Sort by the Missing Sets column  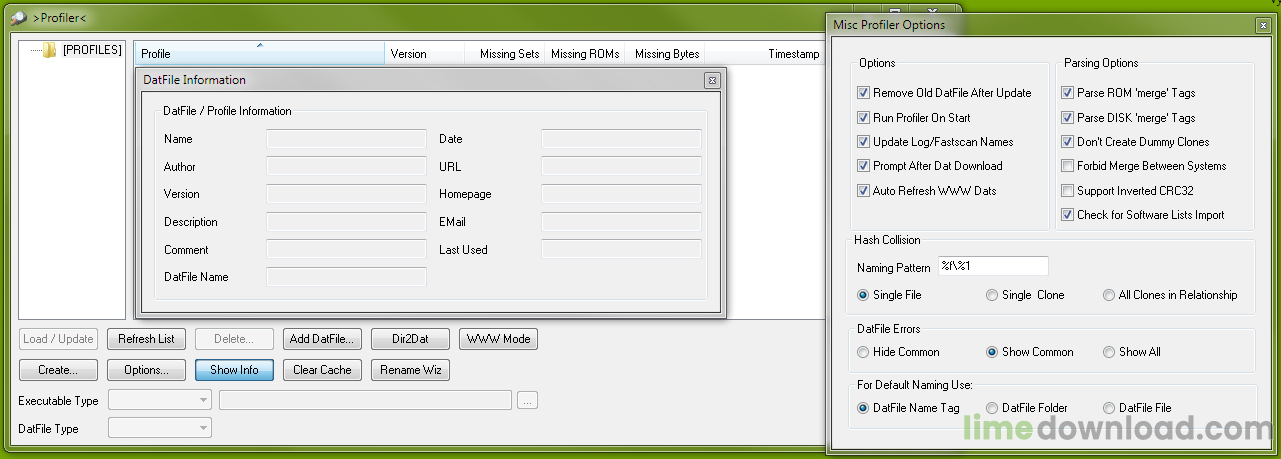(505, 54)
